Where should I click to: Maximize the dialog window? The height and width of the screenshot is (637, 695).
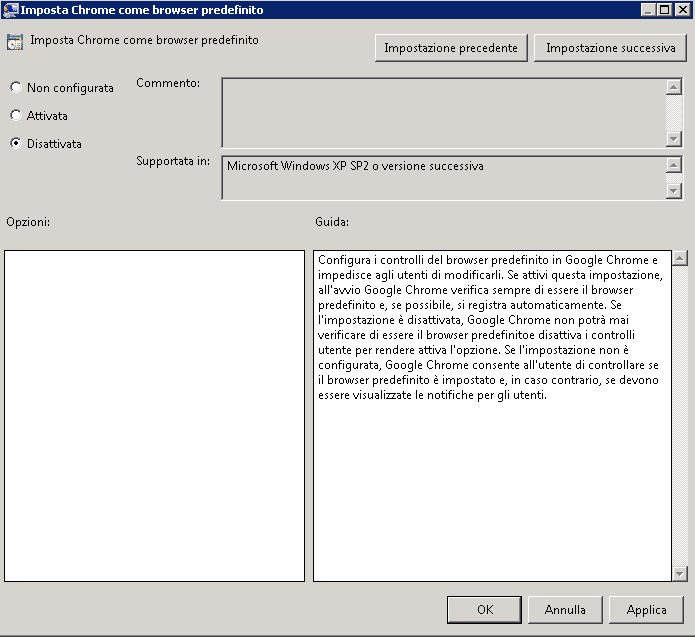(664, 10)
